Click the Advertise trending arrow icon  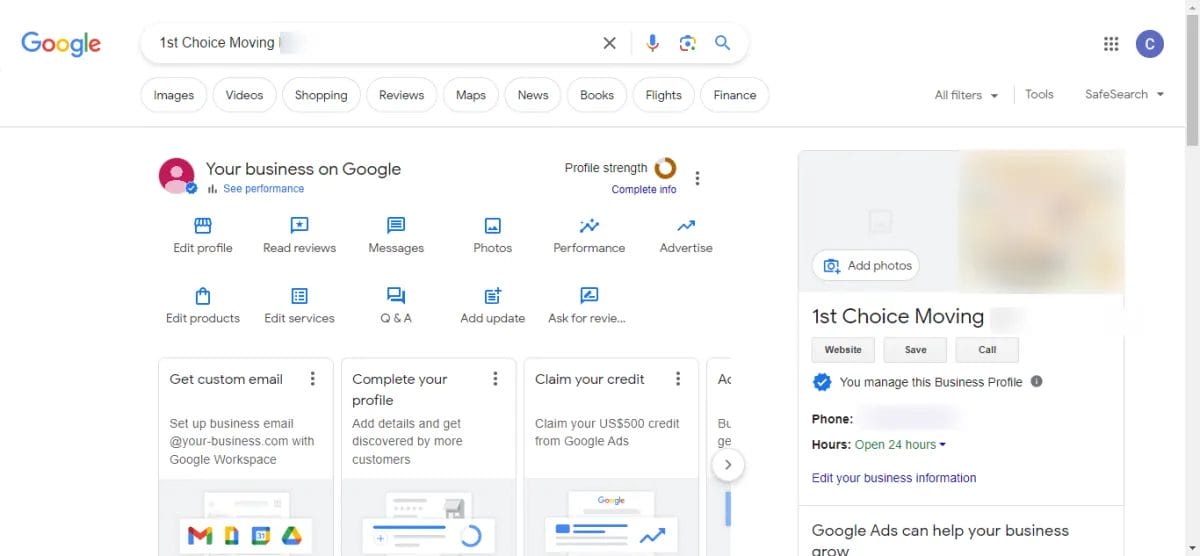tap(686, 226)
